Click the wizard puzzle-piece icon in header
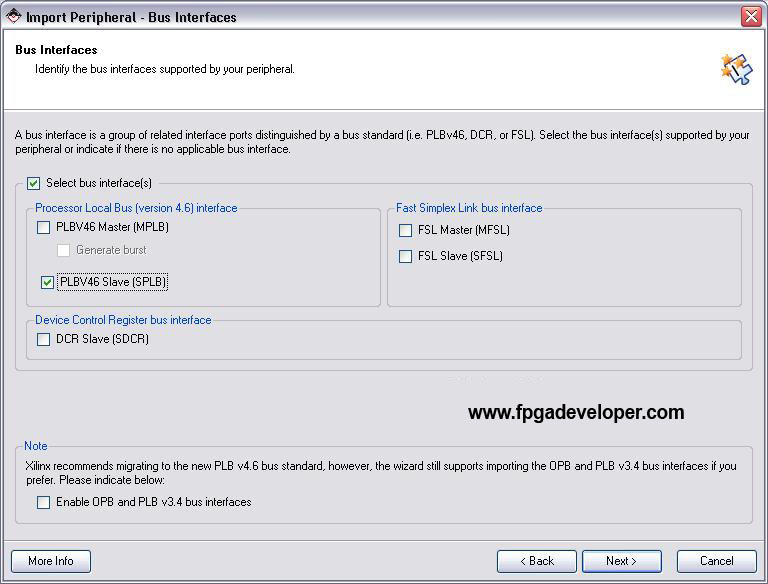Screen dimensions: 768x584 737,69
